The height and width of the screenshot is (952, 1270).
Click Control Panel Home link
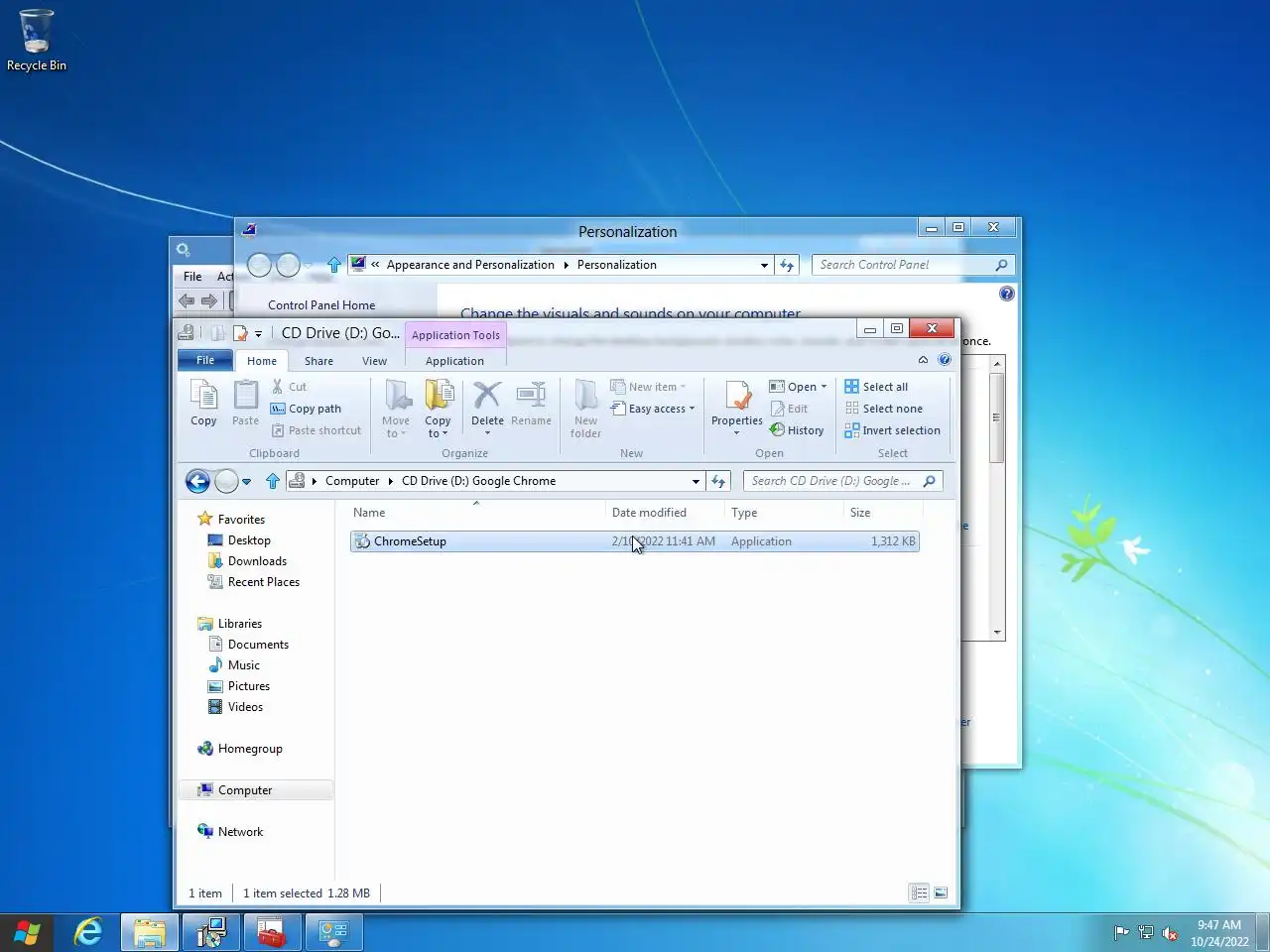pyautogui.click(x=321, y=305)
